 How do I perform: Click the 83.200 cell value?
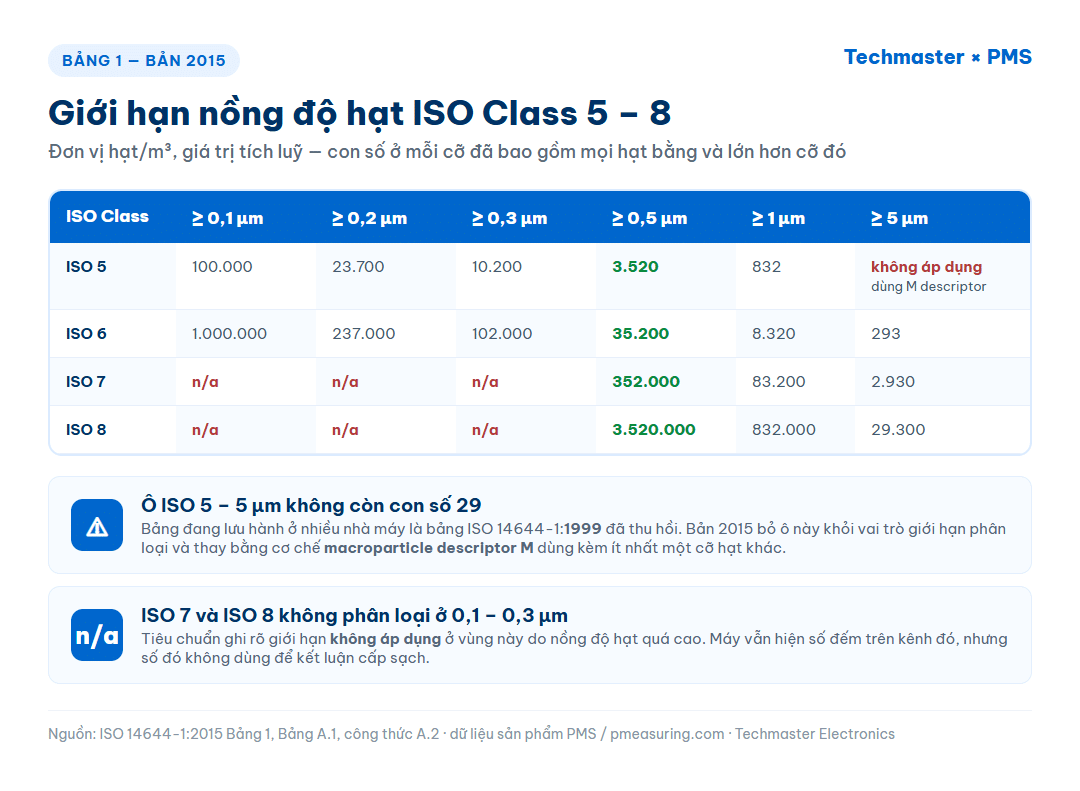coord(778,382)
